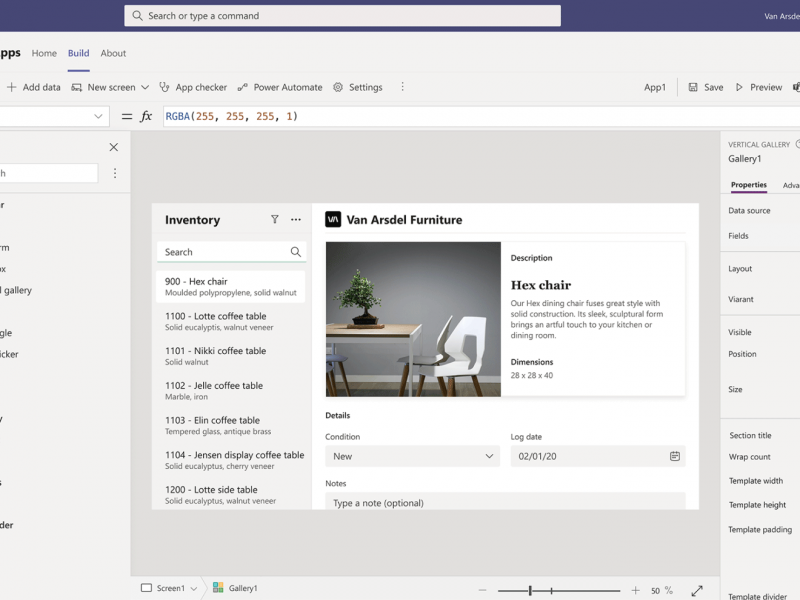The image size is (800, 600).
Task: Click the Van Arsdel Furniture logo icon
Action: coord(333,219)
